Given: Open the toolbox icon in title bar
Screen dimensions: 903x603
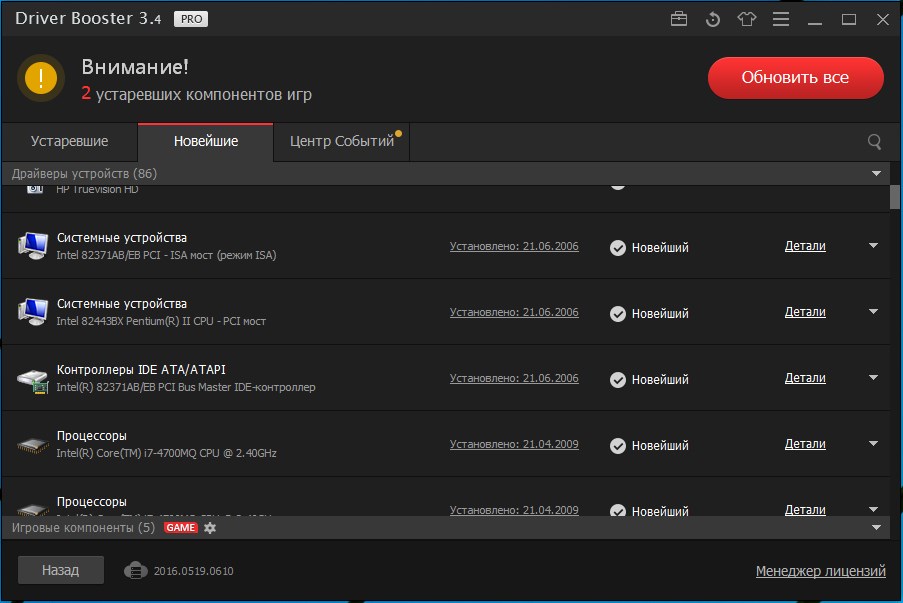Looking at the screenshot, I should pos(679,19).
